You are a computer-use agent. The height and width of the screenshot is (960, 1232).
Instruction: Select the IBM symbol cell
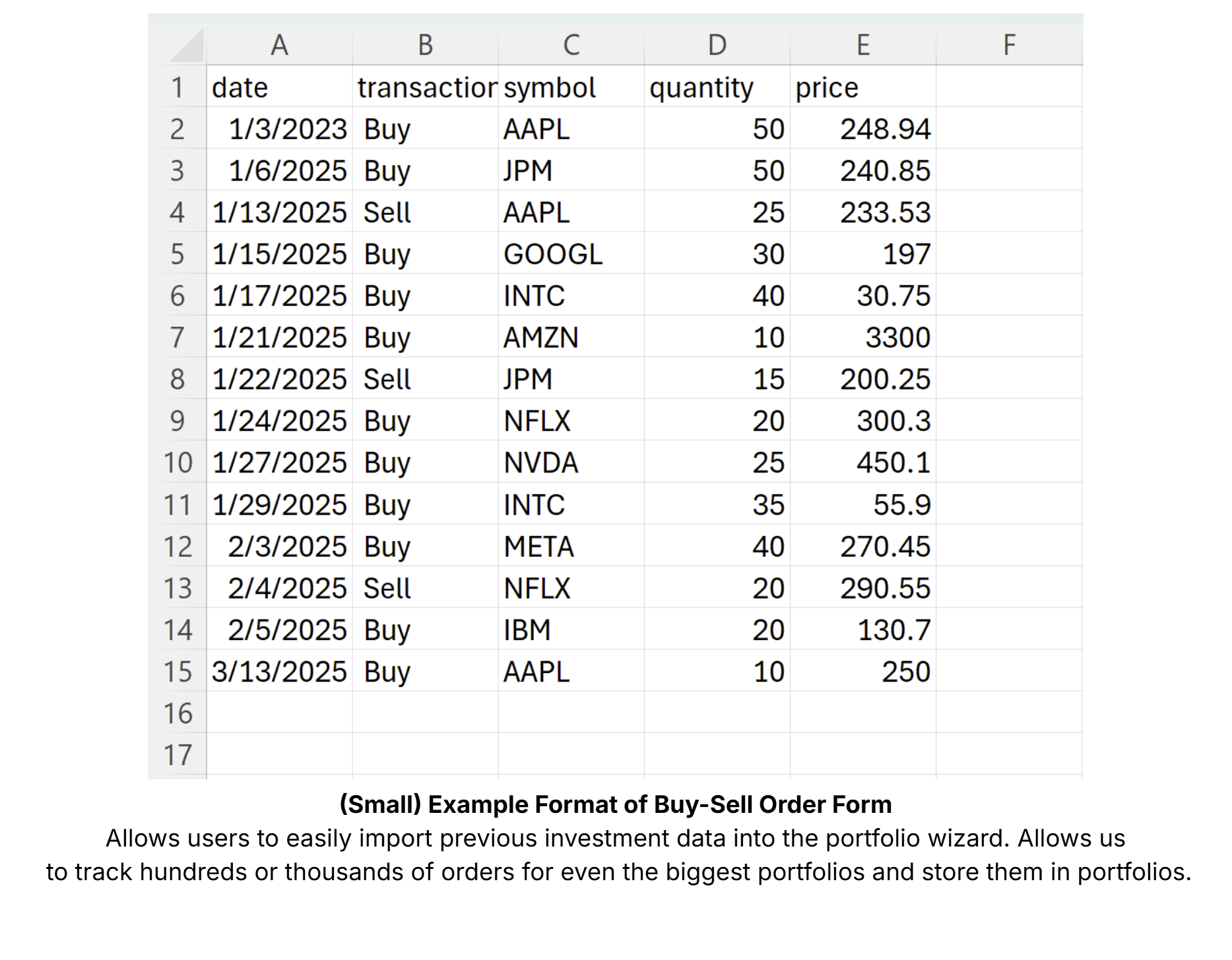click(x=571, y=630)
